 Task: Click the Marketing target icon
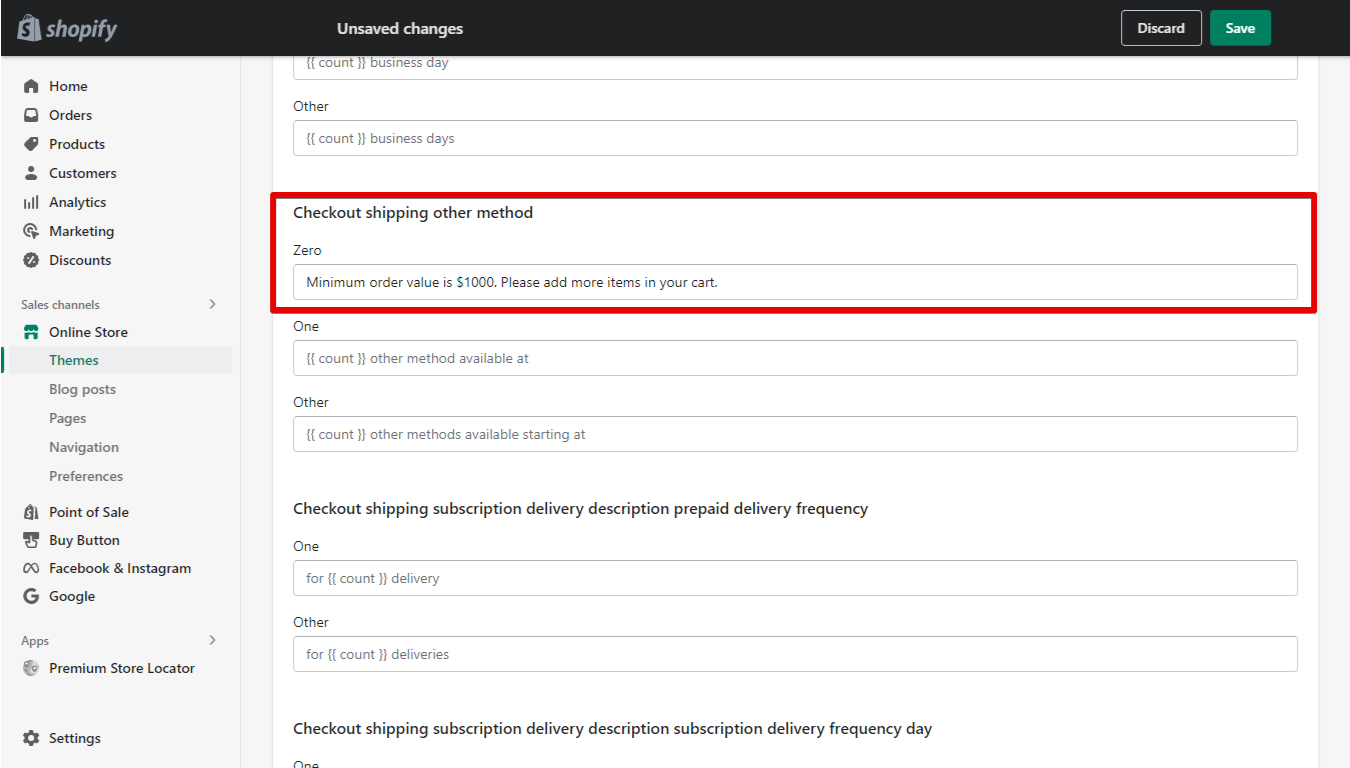[x=31, y=231]
